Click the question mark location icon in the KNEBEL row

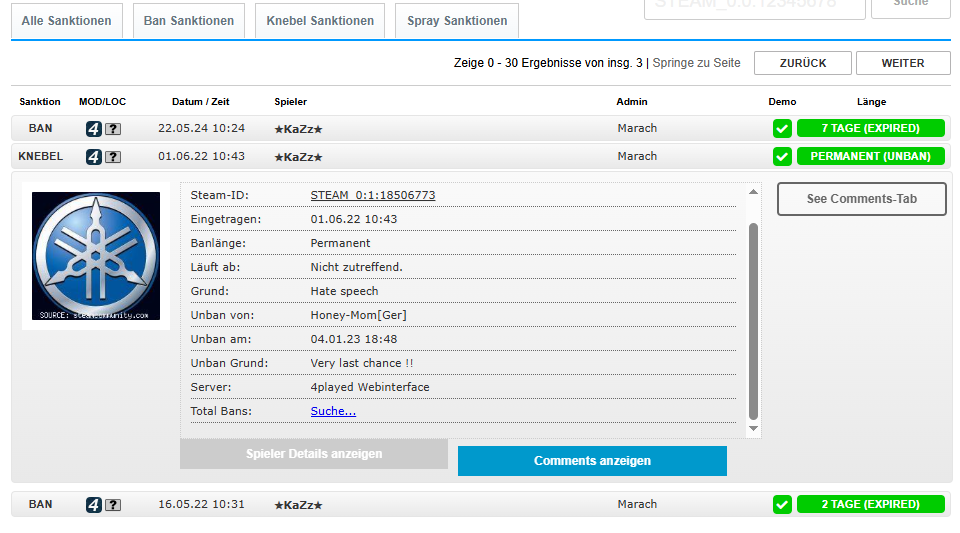(x=113, y=157)
